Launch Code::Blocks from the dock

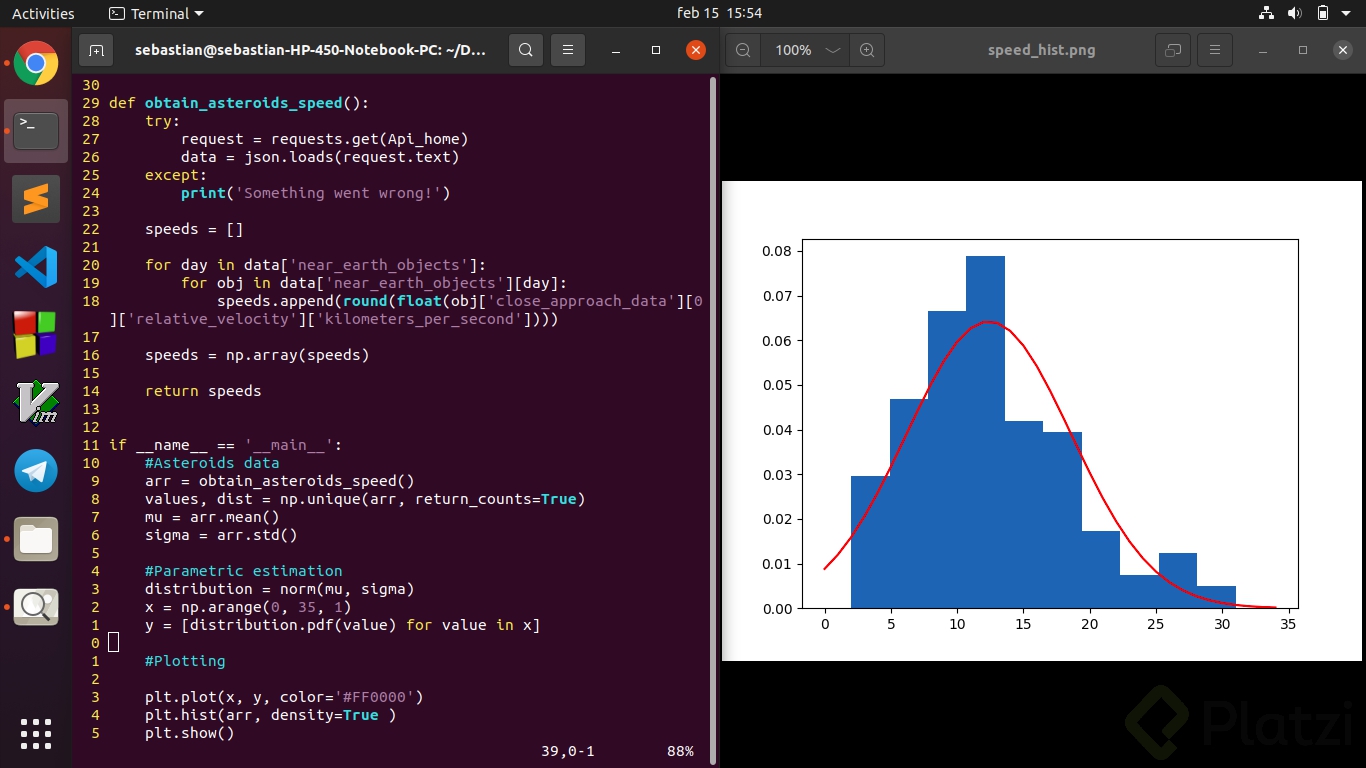coord(36,335)
